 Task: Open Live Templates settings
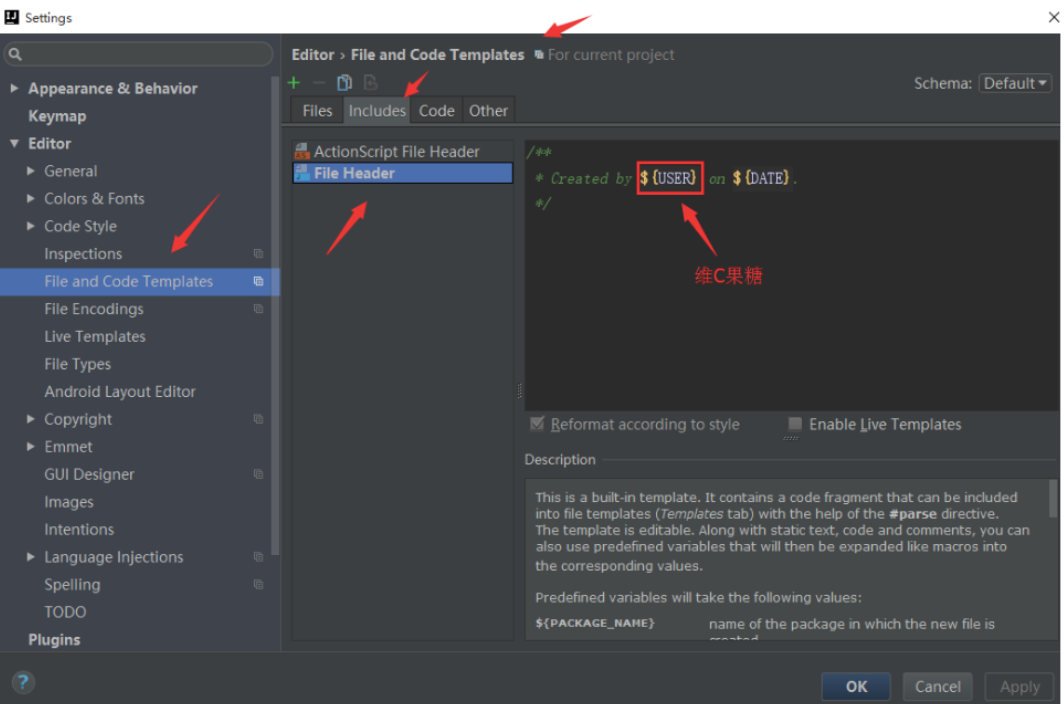click(x=94, y=337)
